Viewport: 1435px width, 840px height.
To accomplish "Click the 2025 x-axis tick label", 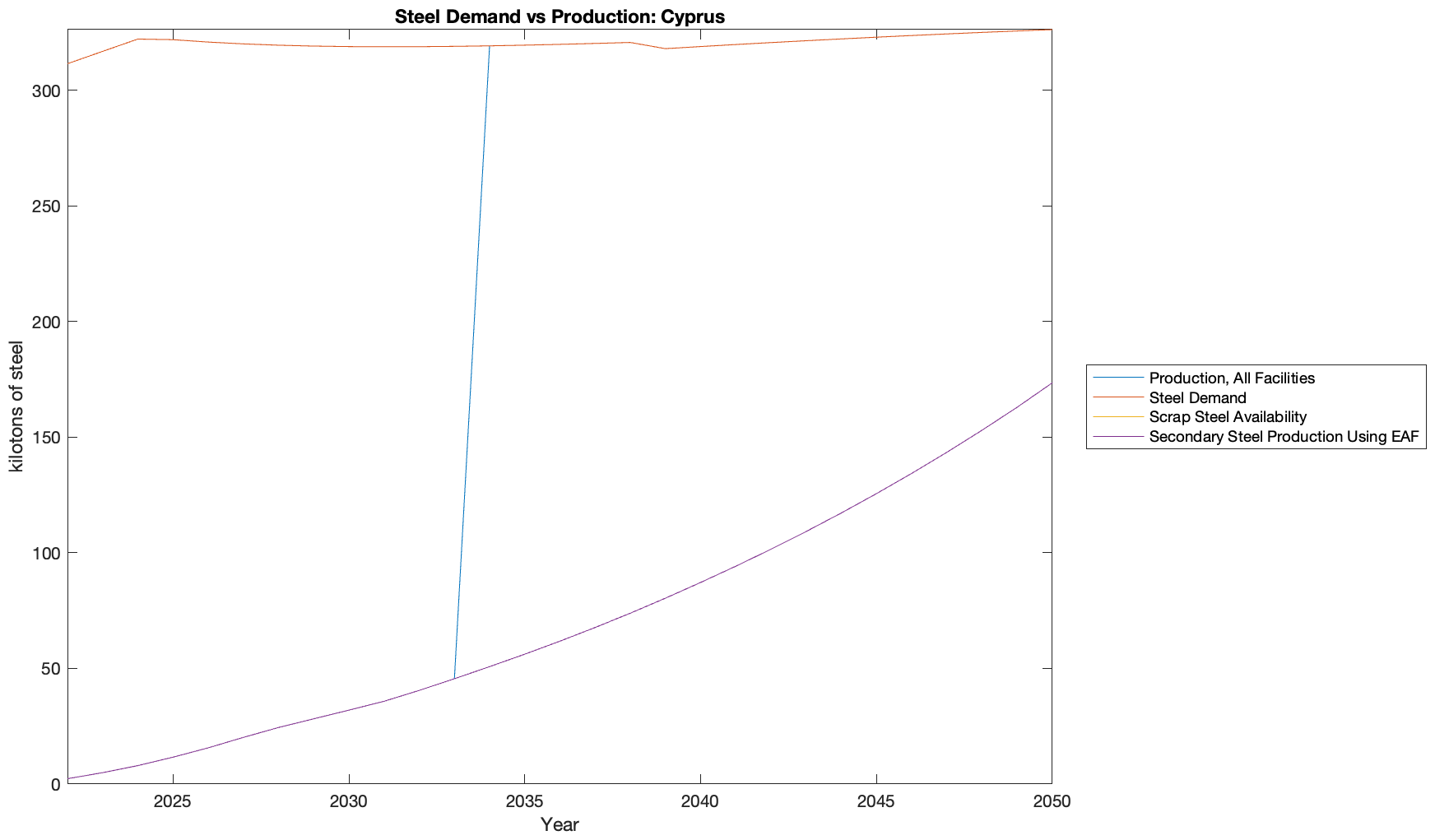I will 173,801.
